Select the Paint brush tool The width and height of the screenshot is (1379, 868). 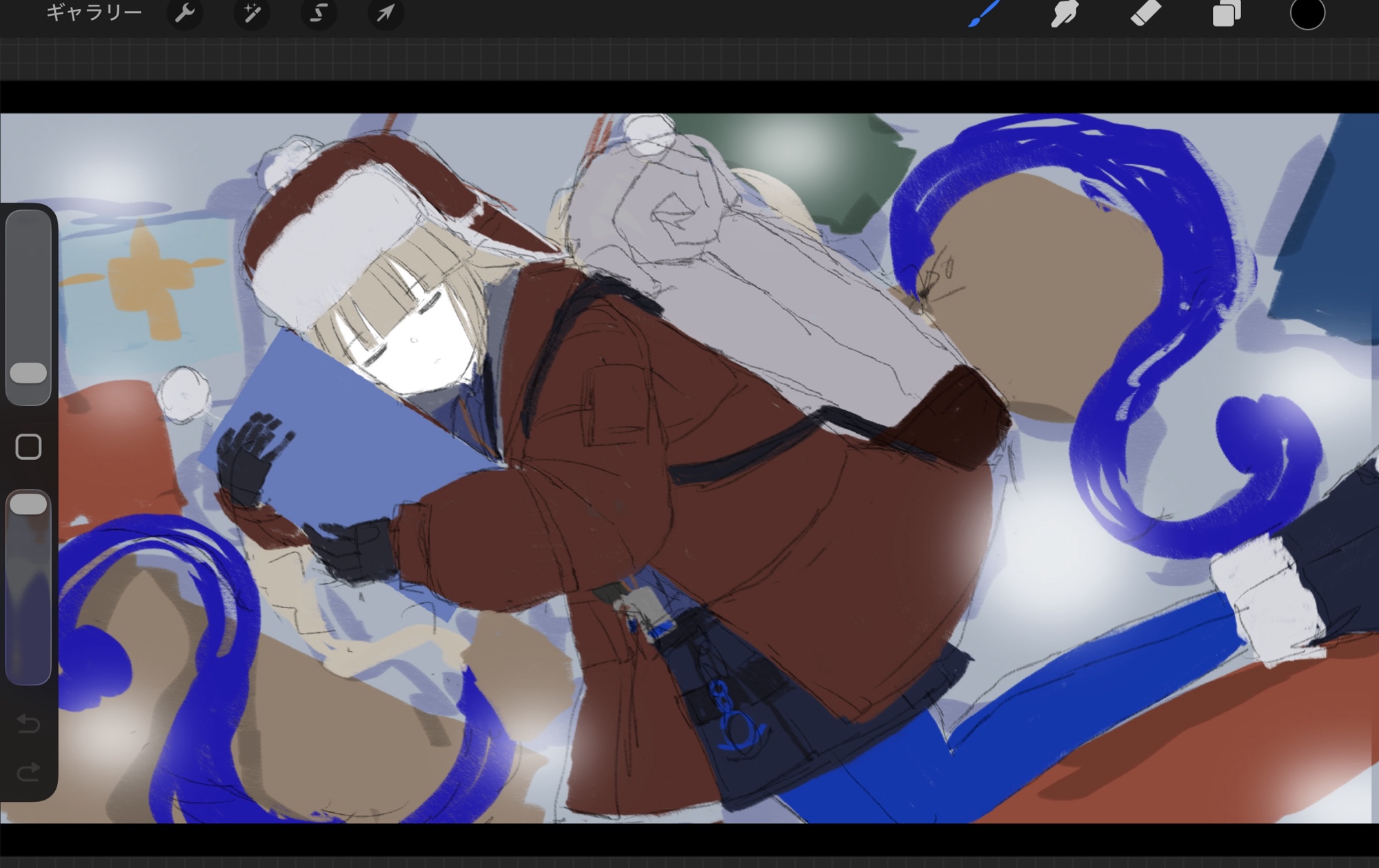(x=984, y=12)
